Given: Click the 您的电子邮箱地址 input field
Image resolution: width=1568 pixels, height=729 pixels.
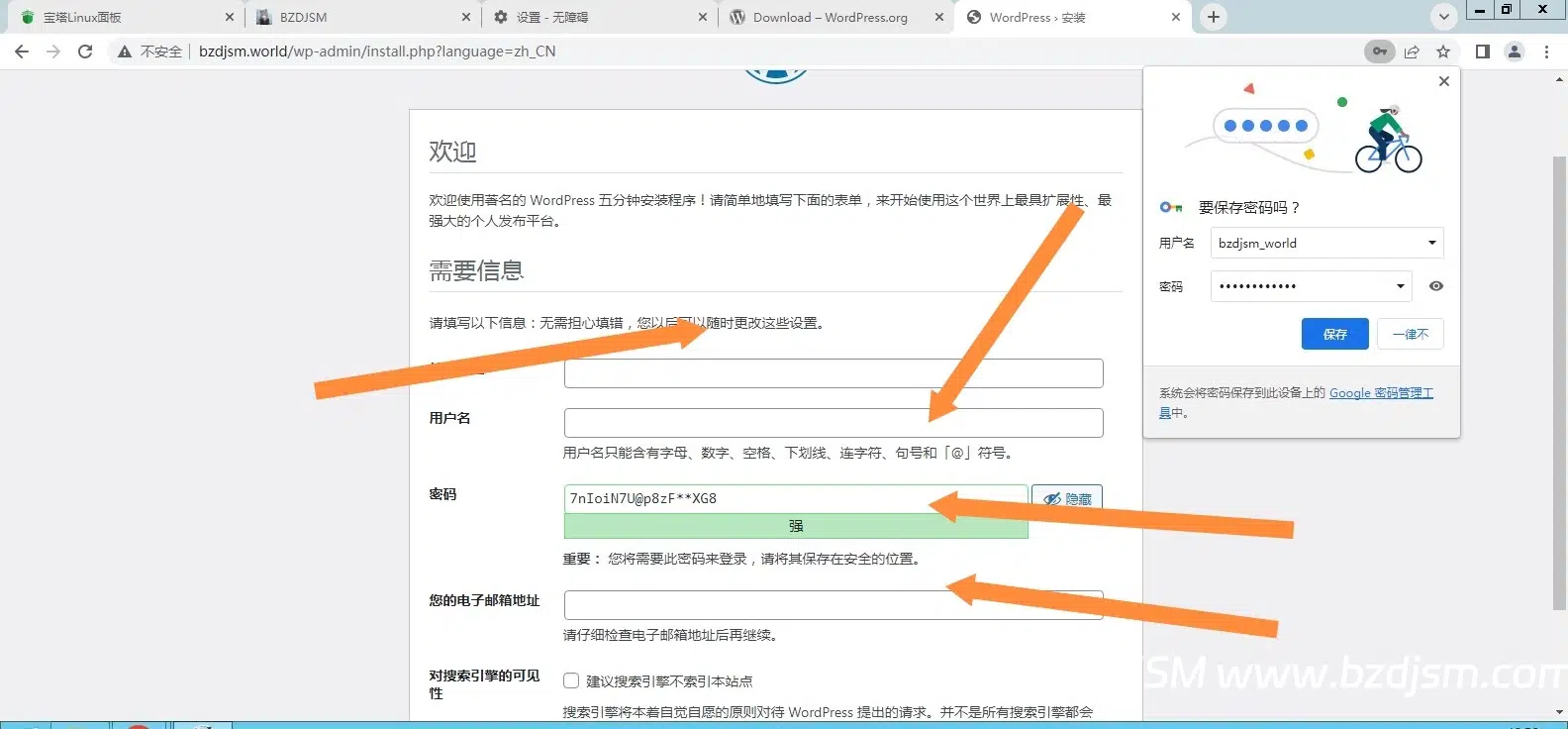Looking at the screenshot, I should click(833, 605).
